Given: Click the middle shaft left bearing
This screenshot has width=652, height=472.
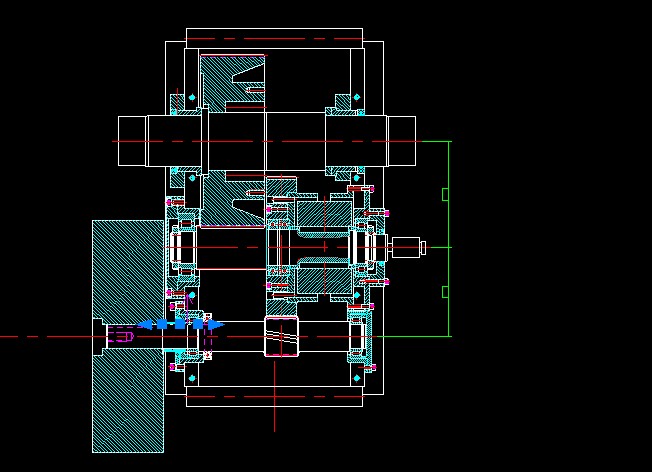Looking at the screenshot, I should point(182,246).
